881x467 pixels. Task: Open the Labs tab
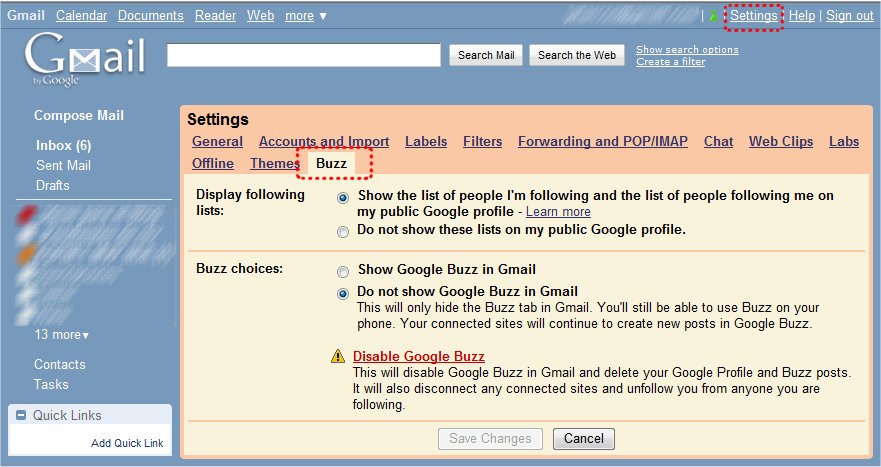coord(844,142)
